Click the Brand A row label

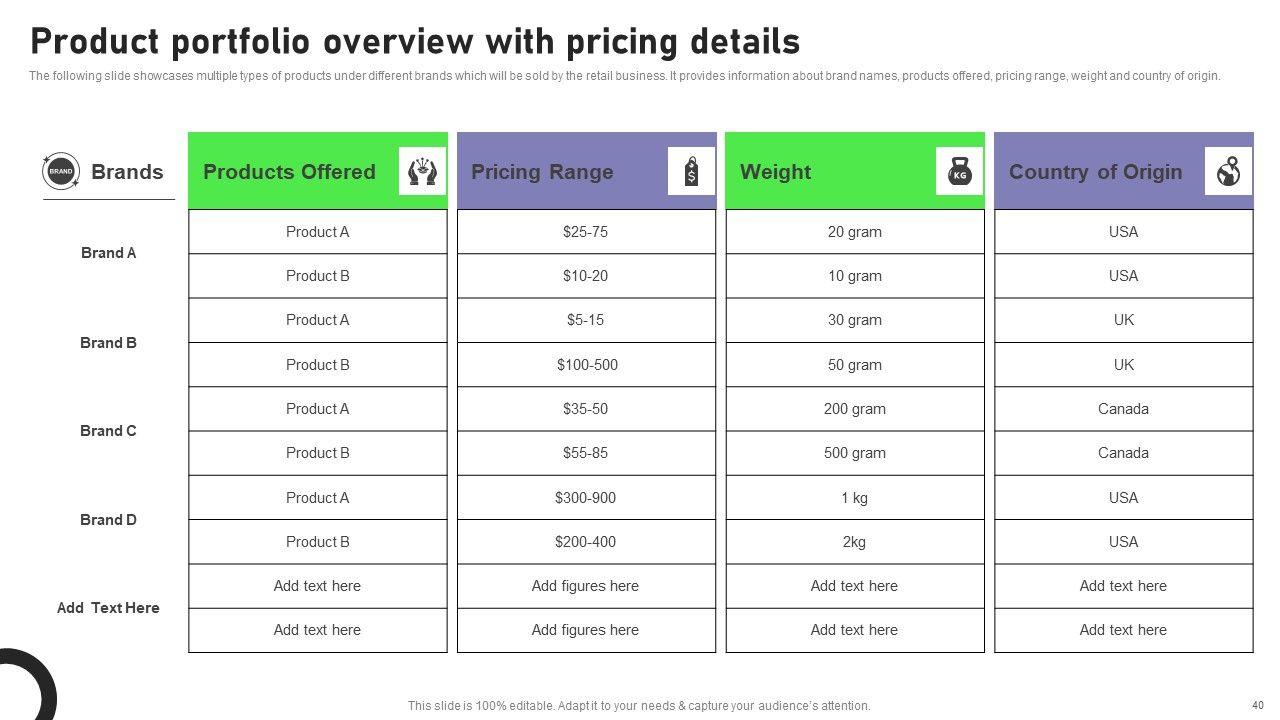pos(108,253)
